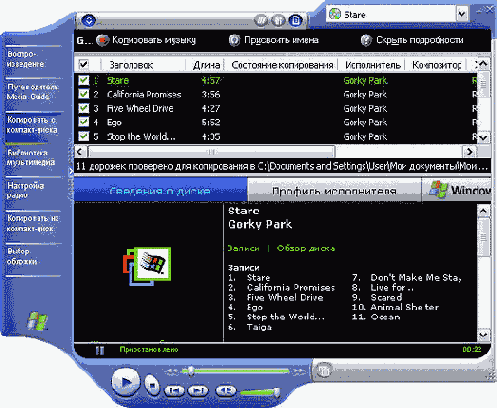
Task: Click the middle round button above the toolbar
Action: tap(278, 21)
